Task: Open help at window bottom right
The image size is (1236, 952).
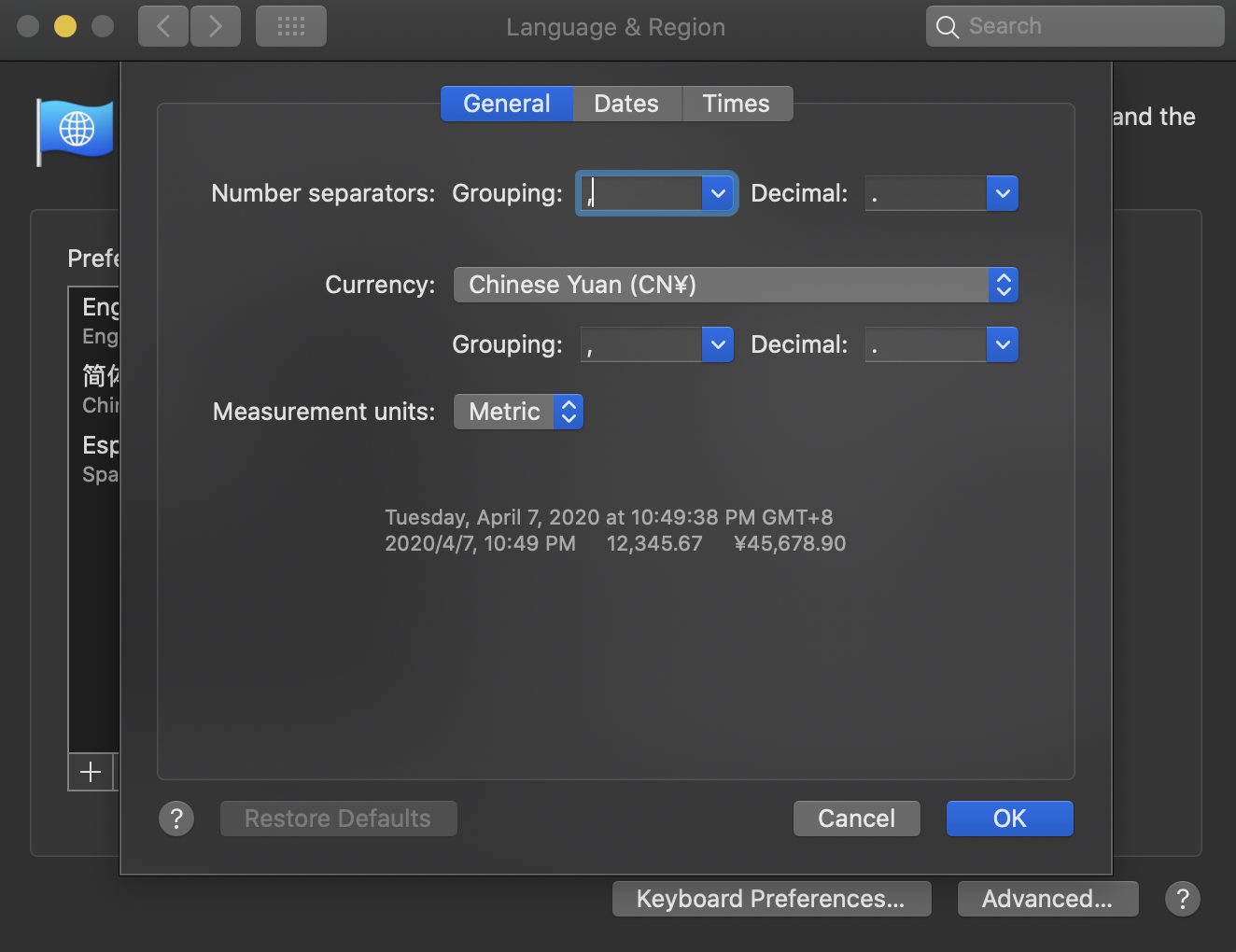Action: click(1182, 899)
